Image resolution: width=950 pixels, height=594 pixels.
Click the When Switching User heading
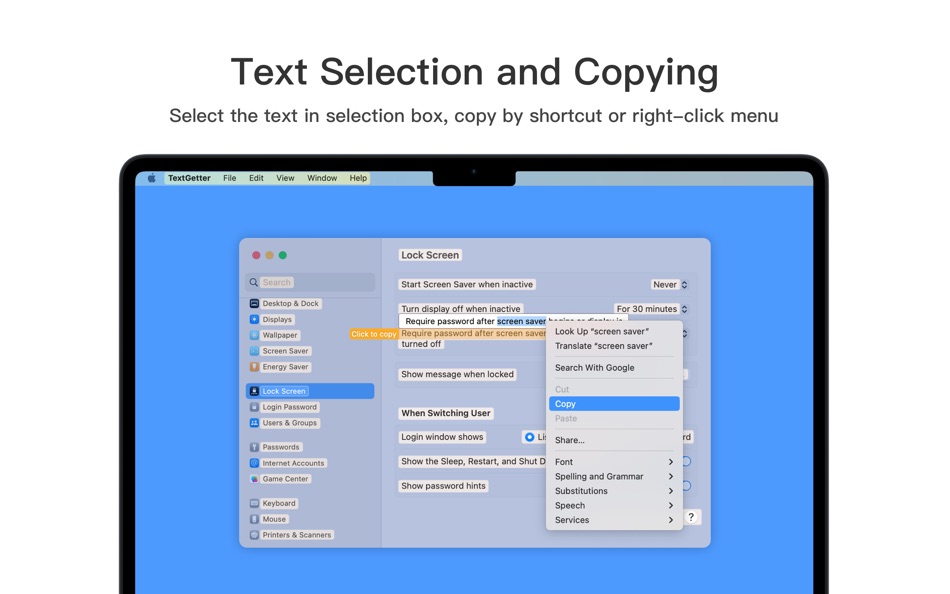click(x=446, y=413)
